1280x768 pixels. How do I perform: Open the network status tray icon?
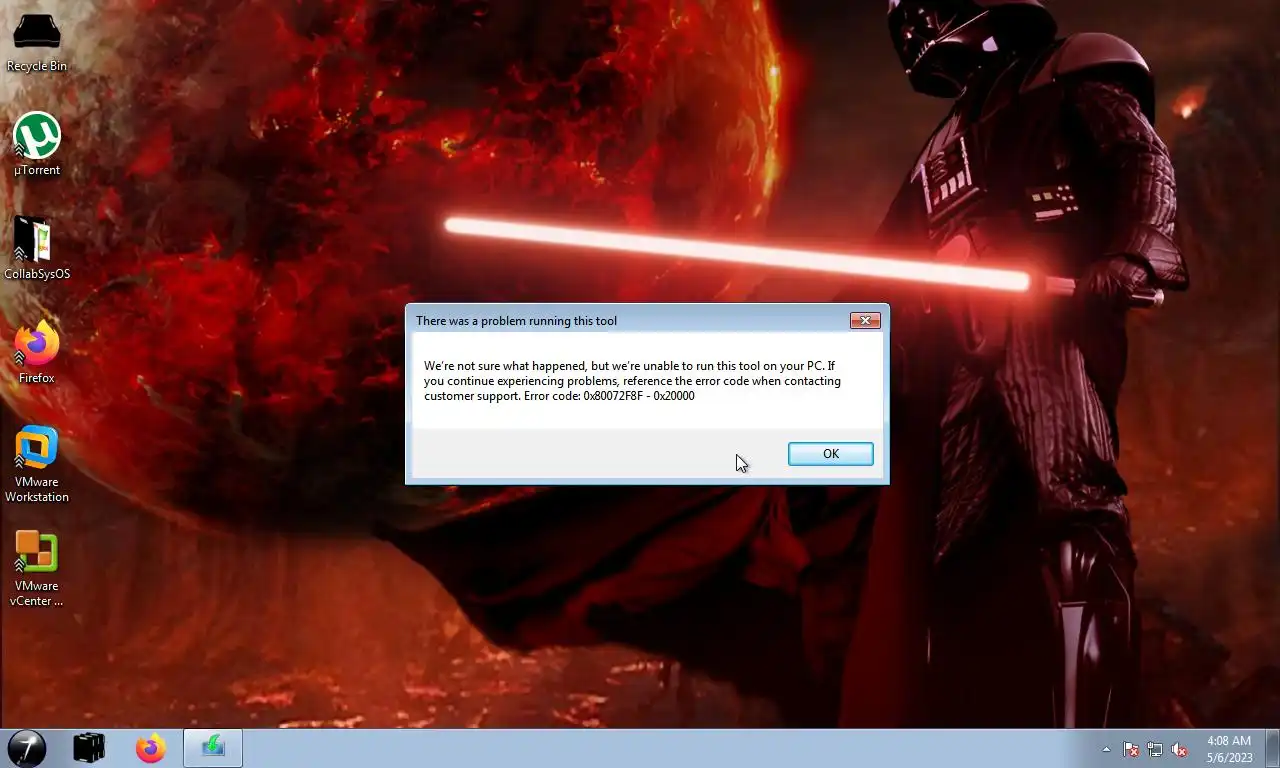[x=1155, y=749]
